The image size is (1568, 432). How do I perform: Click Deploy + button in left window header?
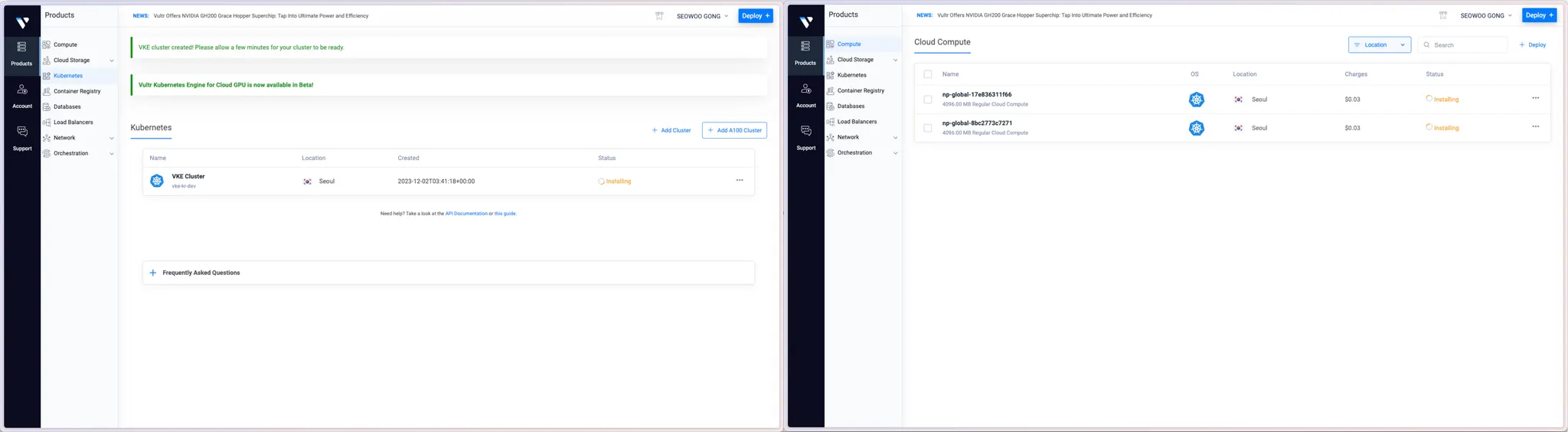(756, 16)
